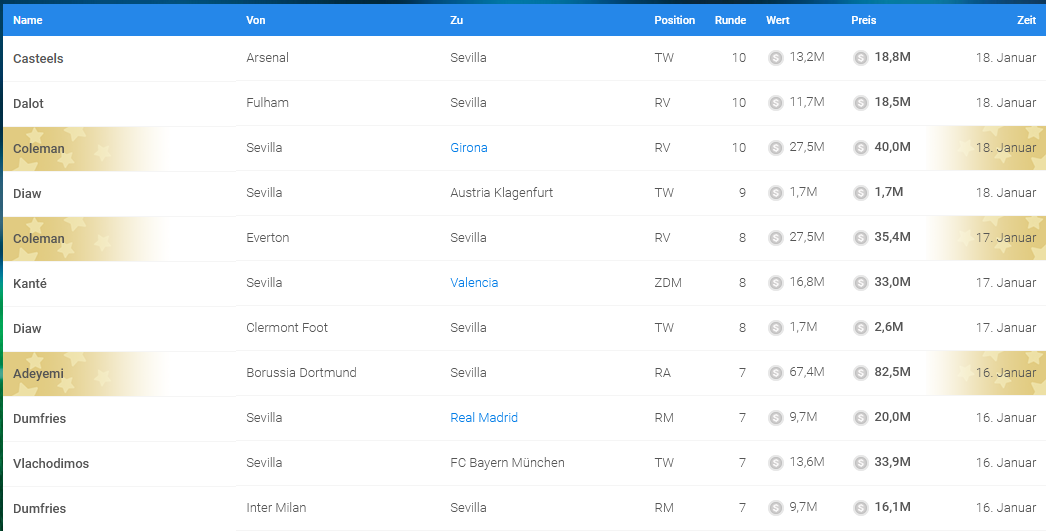Sort transfers by the Preis column header
The image size is (1046, 531).
[863, 20]
